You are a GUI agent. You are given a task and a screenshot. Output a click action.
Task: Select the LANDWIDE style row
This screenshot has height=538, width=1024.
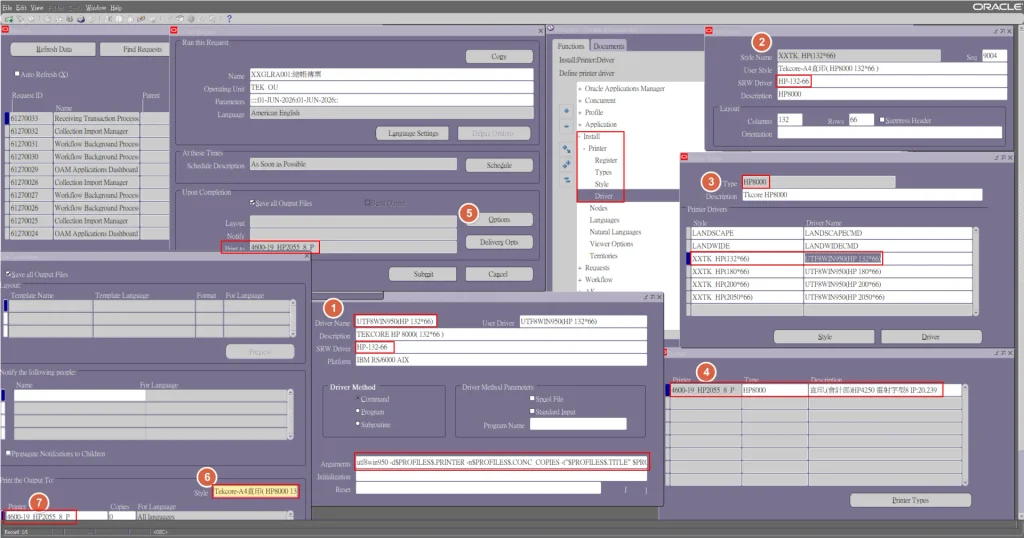point(831,245)
